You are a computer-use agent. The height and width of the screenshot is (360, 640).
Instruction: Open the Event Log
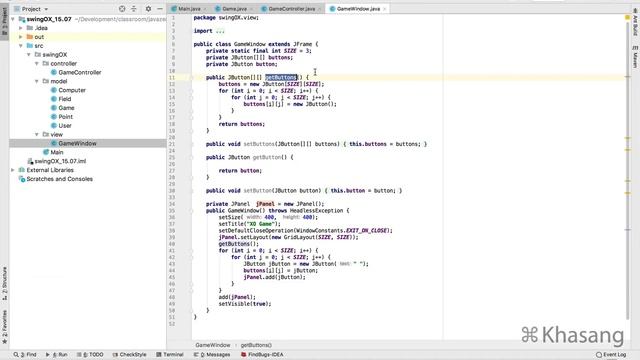[x=611, y=355]
